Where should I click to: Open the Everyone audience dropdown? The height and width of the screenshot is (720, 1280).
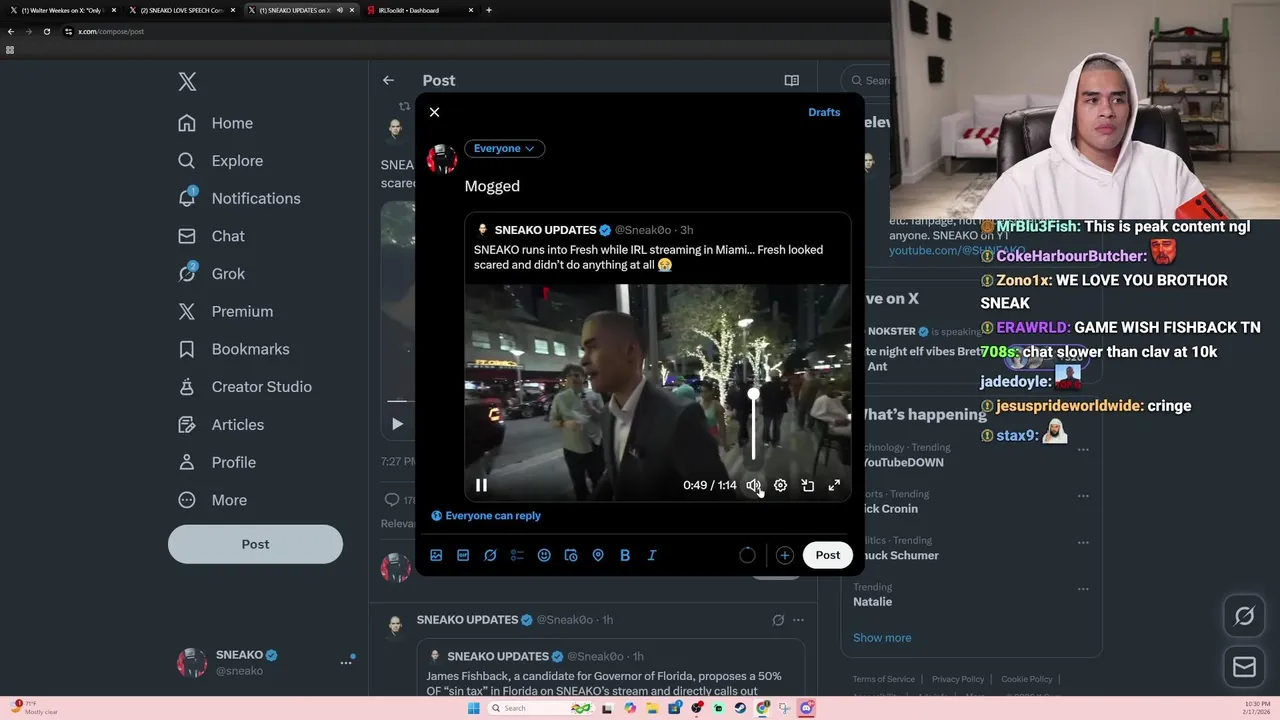(x=504, y=148)
